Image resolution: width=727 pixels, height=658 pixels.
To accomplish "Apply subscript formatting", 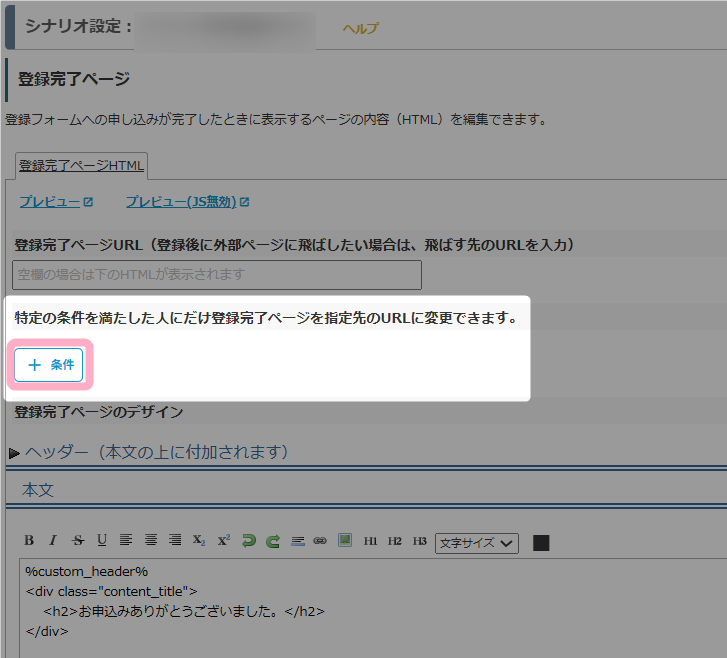I will coord(199,541).
